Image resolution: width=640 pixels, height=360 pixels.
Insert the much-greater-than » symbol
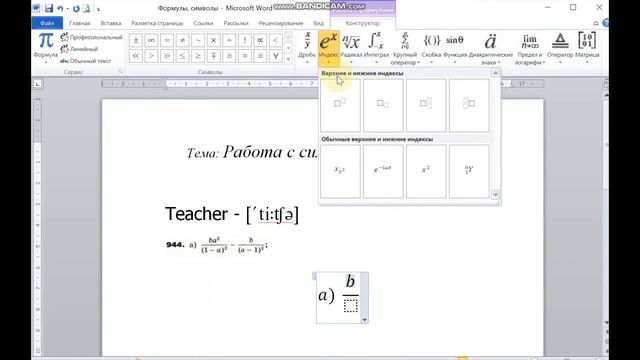167,56
